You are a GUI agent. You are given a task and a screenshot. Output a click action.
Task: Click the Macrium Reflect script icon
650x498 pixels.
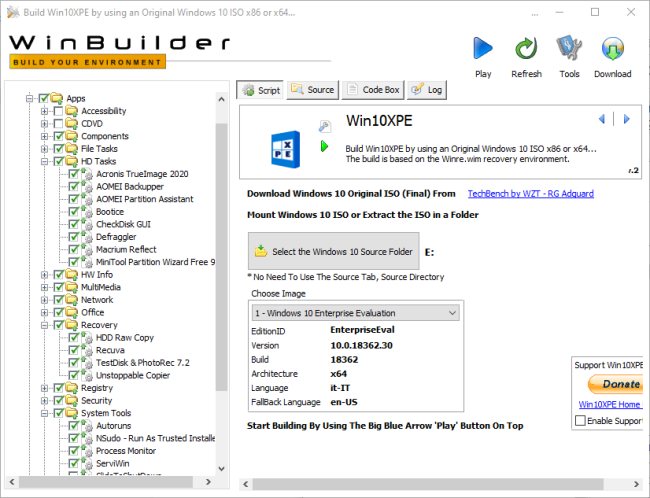(x=87, y=249)
